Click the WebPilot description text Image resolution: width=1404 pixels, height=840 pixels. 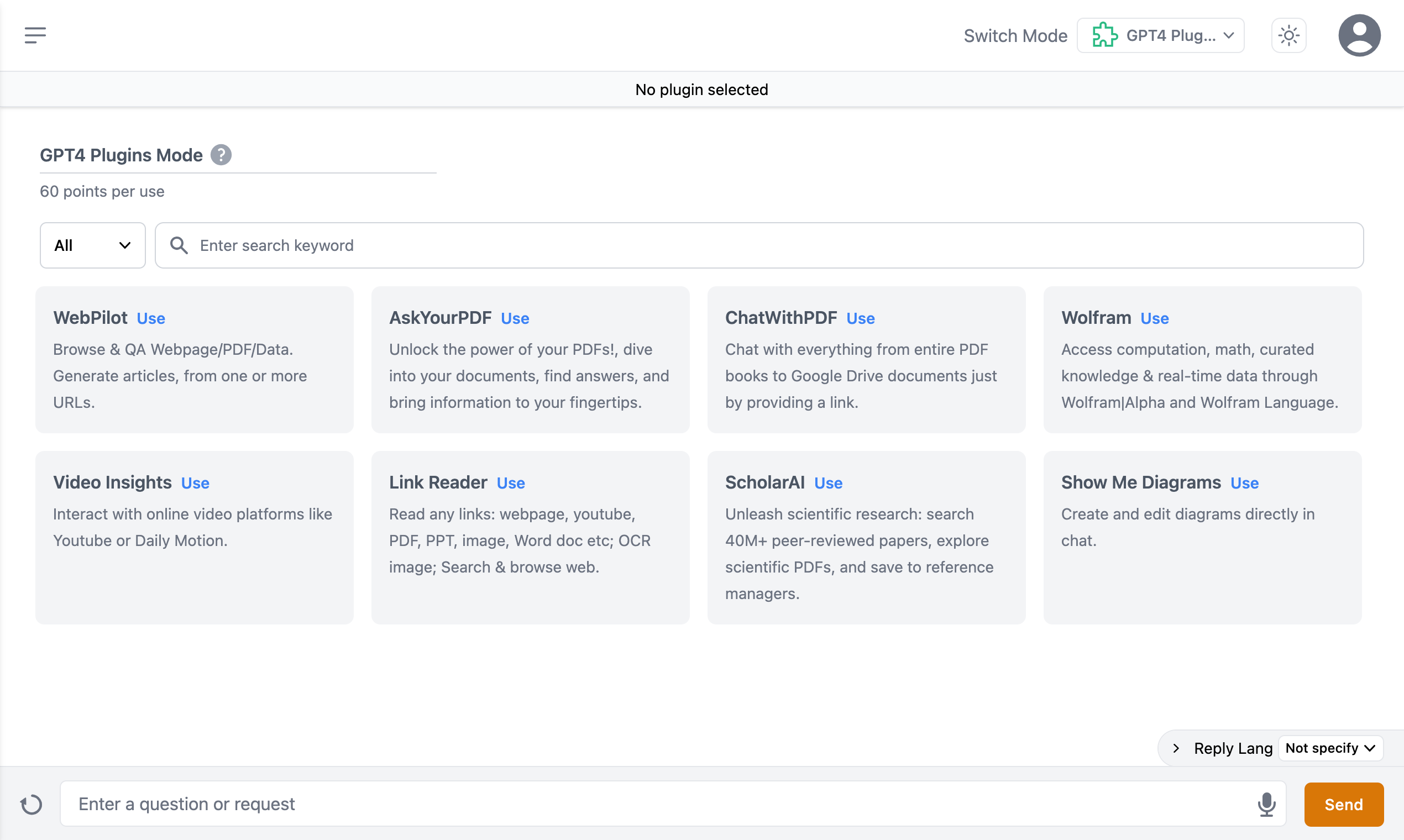tap(180, 376)
